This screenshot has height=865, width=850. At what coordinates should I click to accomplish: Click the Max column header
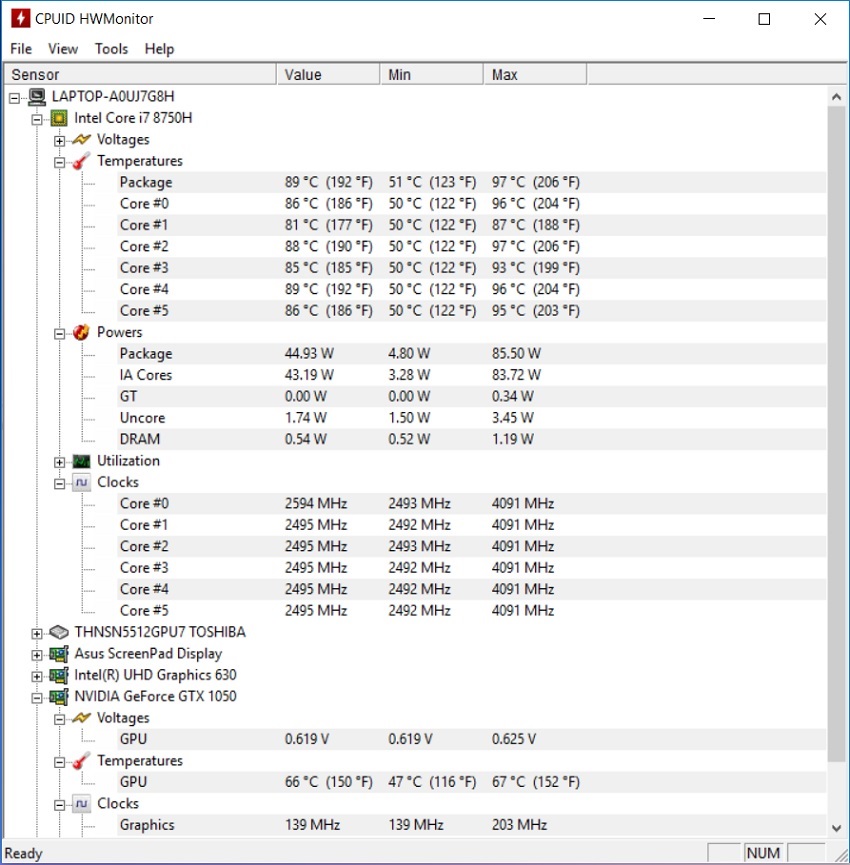(x=535, y=74)
